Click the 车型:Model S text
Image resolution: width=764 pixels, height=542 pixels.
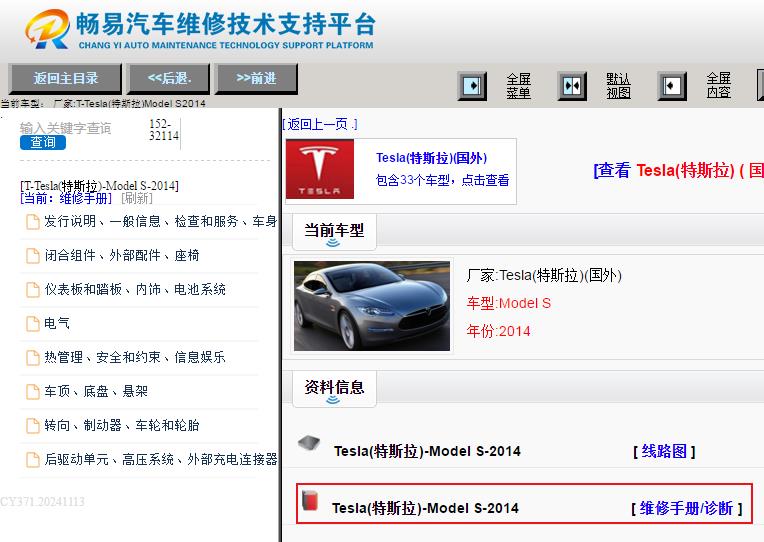pos(509,303)
